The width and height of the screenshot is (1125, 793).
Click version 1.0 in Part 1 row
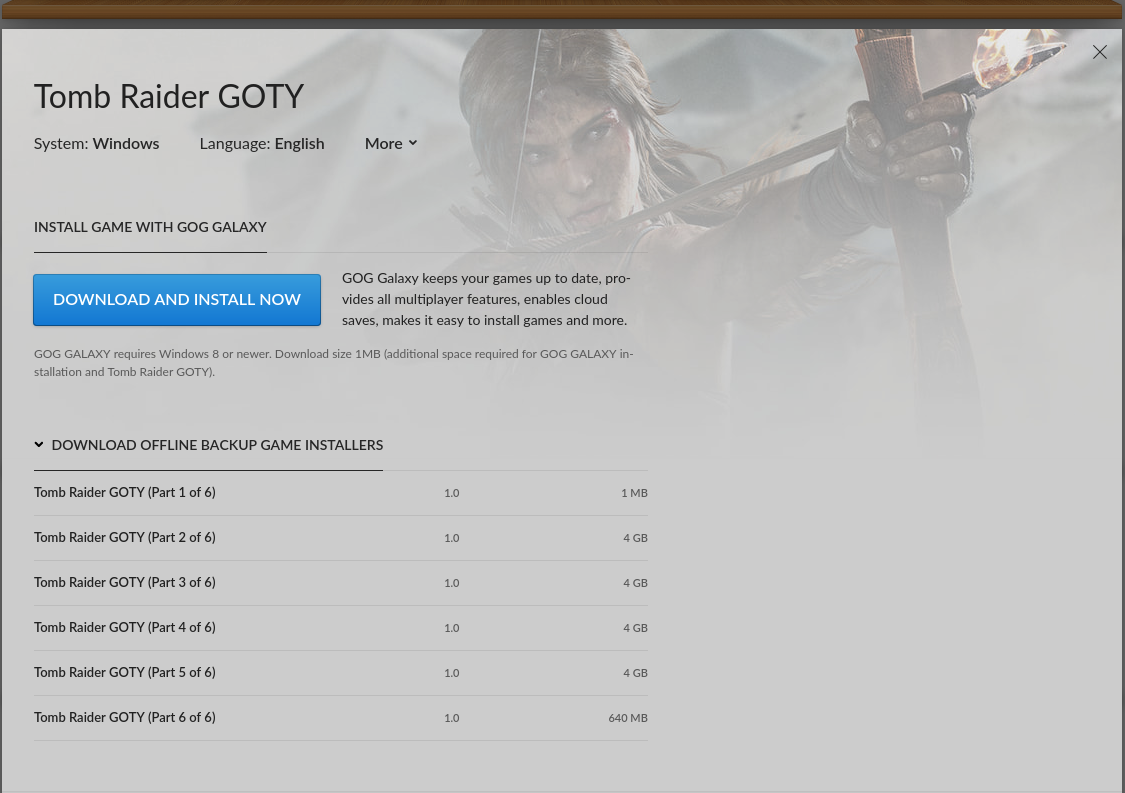pos(451,493)
